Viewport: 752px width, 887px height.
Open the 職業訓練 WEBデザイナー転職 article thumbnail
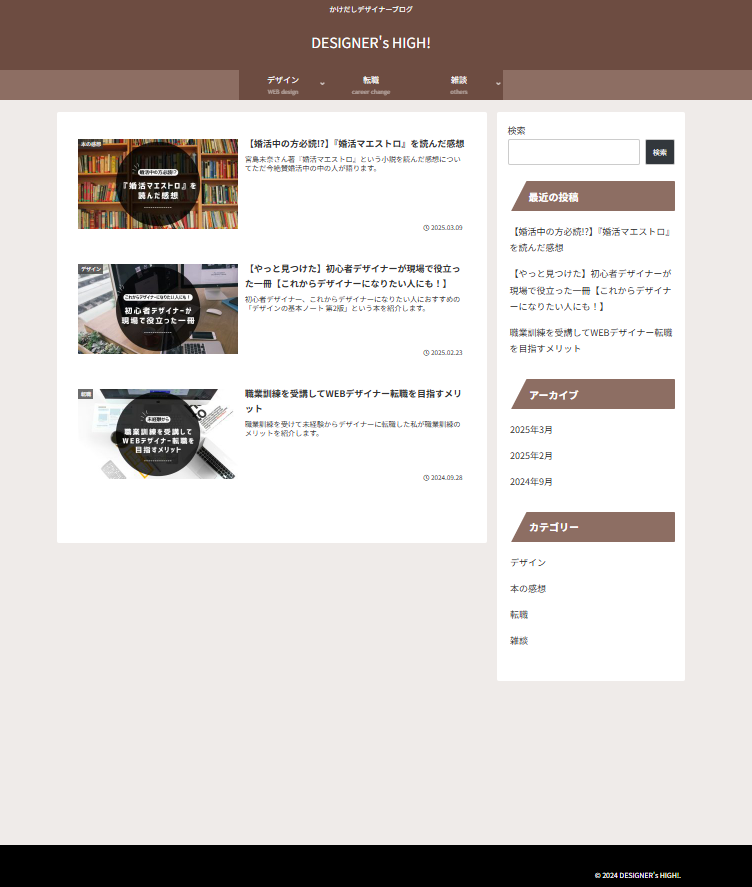tap(158, 434)
